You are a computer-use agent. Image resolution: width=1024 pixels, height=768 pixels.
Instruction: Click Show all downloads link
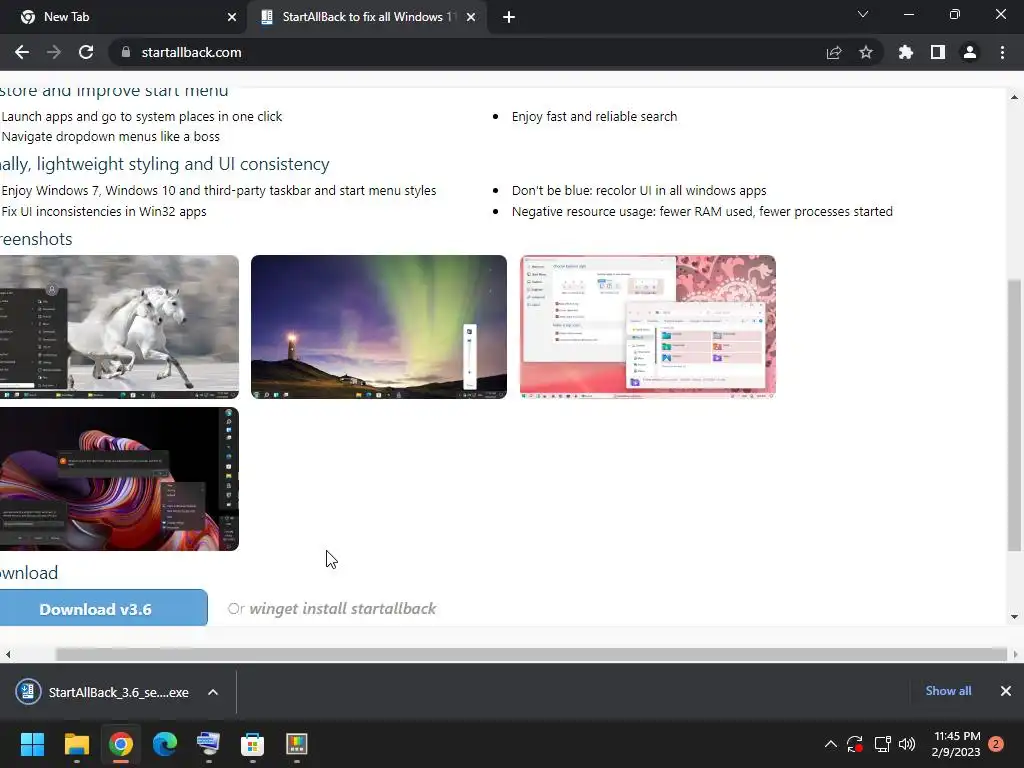point(948,691)
